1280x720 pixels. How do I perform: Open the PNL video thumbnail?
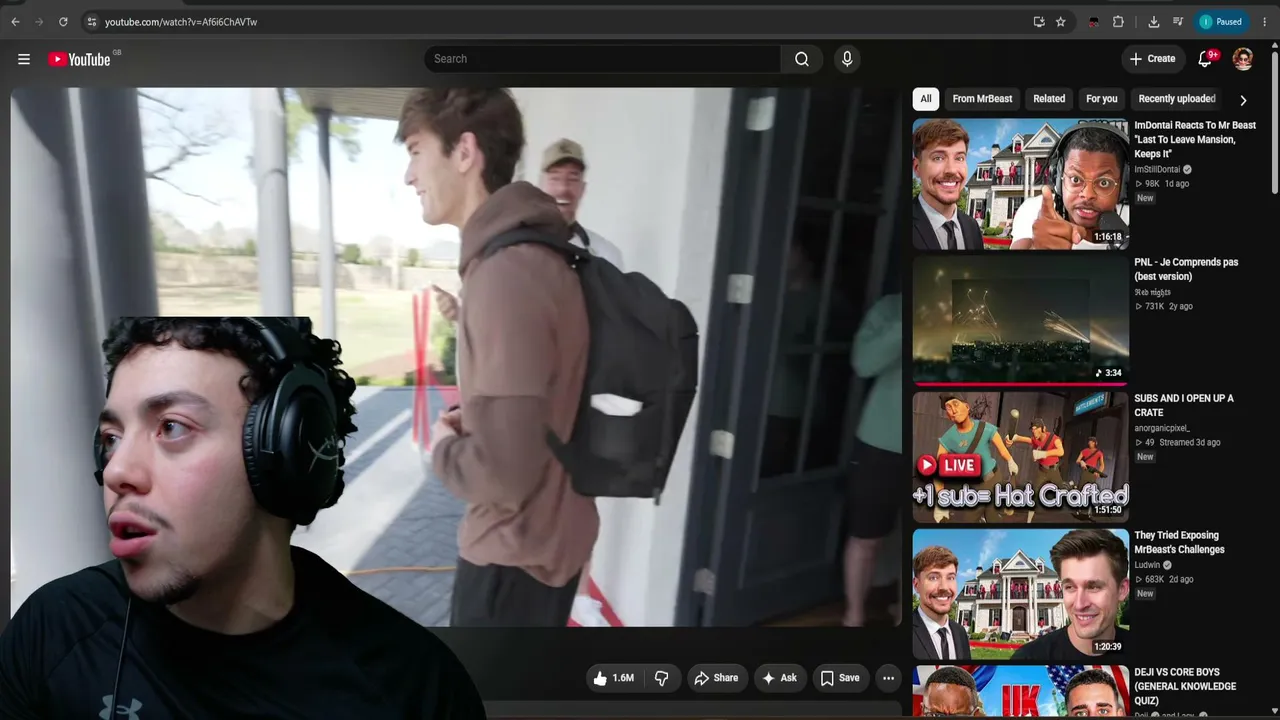coord(1021,320)
